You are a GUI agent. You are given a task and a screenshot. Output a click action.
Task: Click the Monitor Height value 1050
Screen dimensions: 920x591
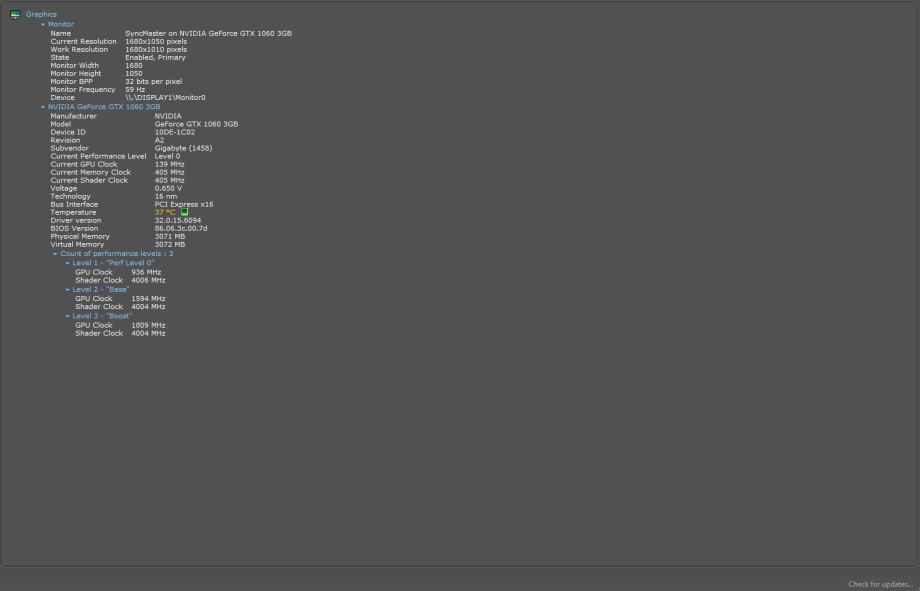pos(134,74)
